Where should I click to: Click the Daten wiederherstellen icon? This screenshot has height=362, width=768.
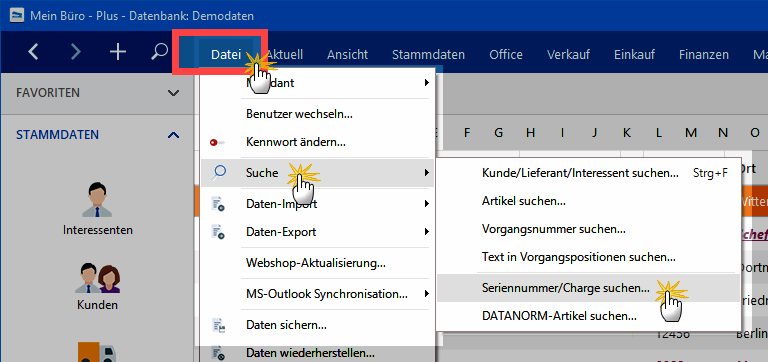point(217,353)
